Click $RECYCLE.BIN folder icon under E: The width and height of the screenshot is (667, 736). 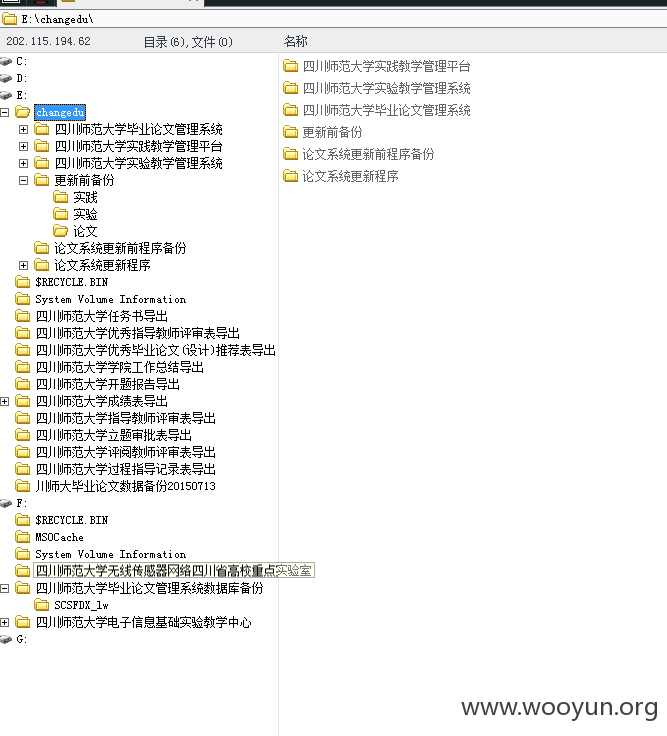pyautogui.click(x=23, y=282)
